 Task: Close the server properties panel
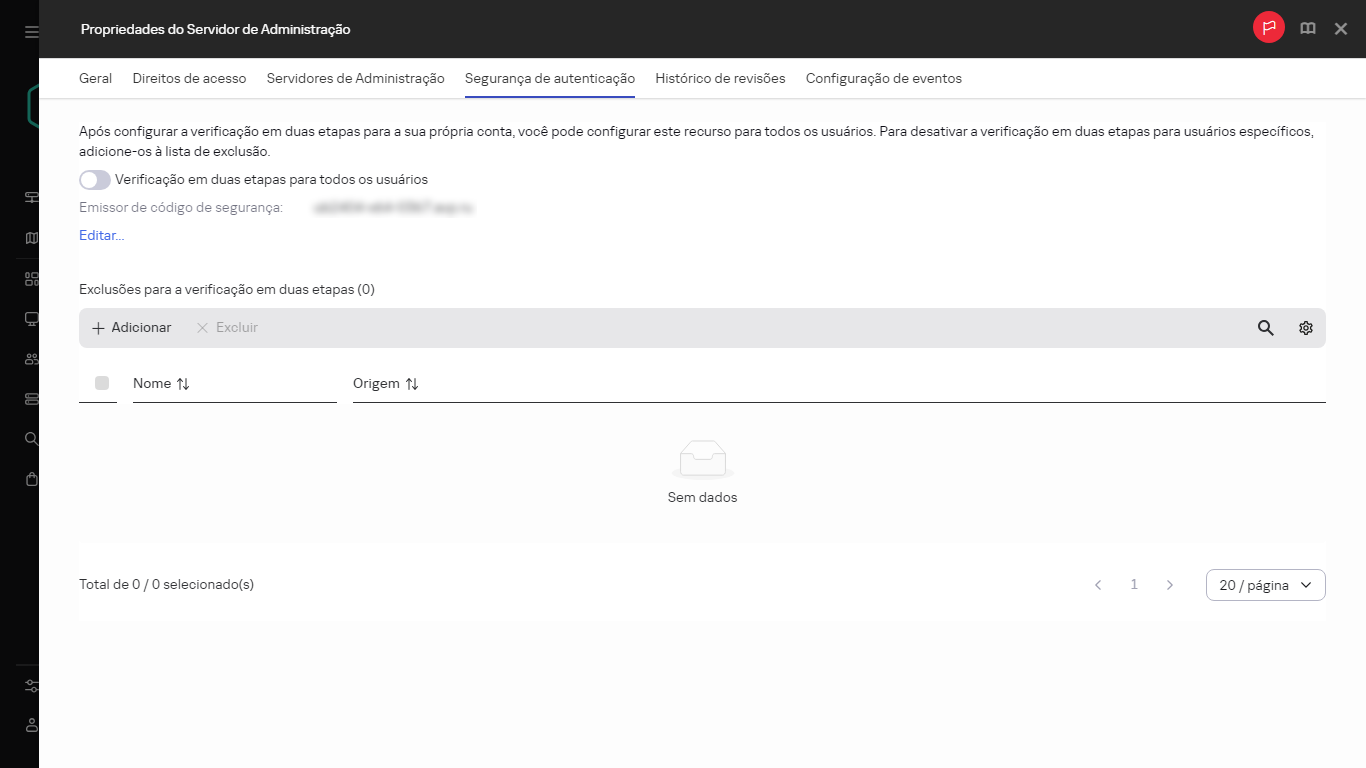tap(1341, 29)
